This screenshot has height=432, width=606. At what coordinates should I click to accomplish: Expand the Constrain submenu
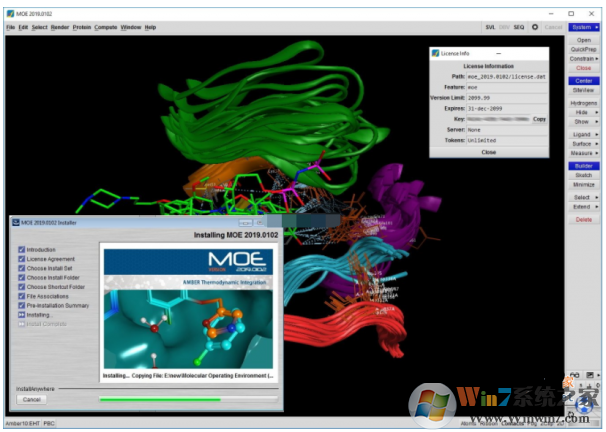coord(584,59)
